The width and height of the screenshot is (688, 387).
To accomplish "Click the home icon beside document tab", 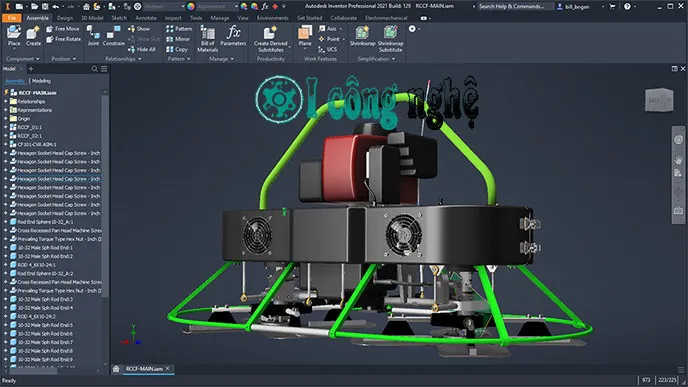I will (116, 369).
